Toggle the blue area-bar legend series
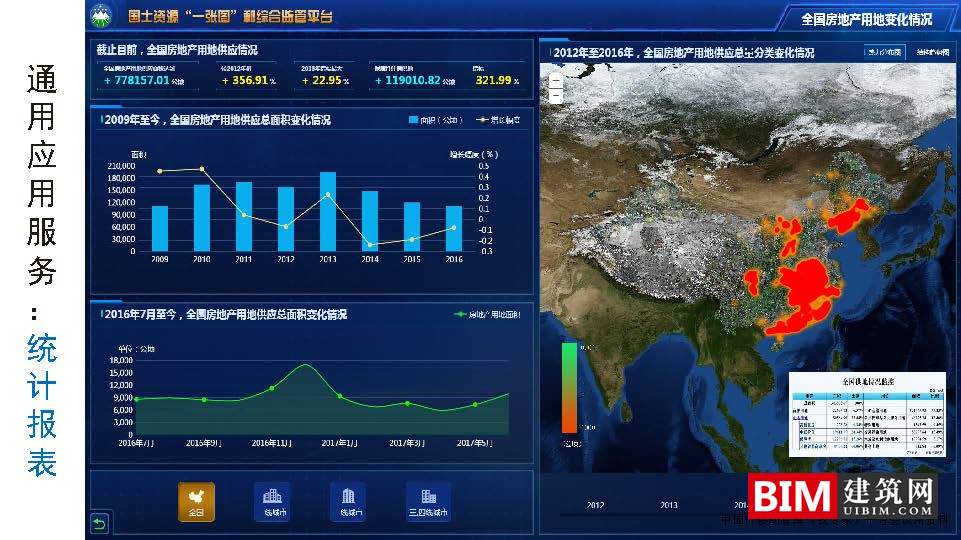This screenshot has width=961, height=540. tap(435, 120)
